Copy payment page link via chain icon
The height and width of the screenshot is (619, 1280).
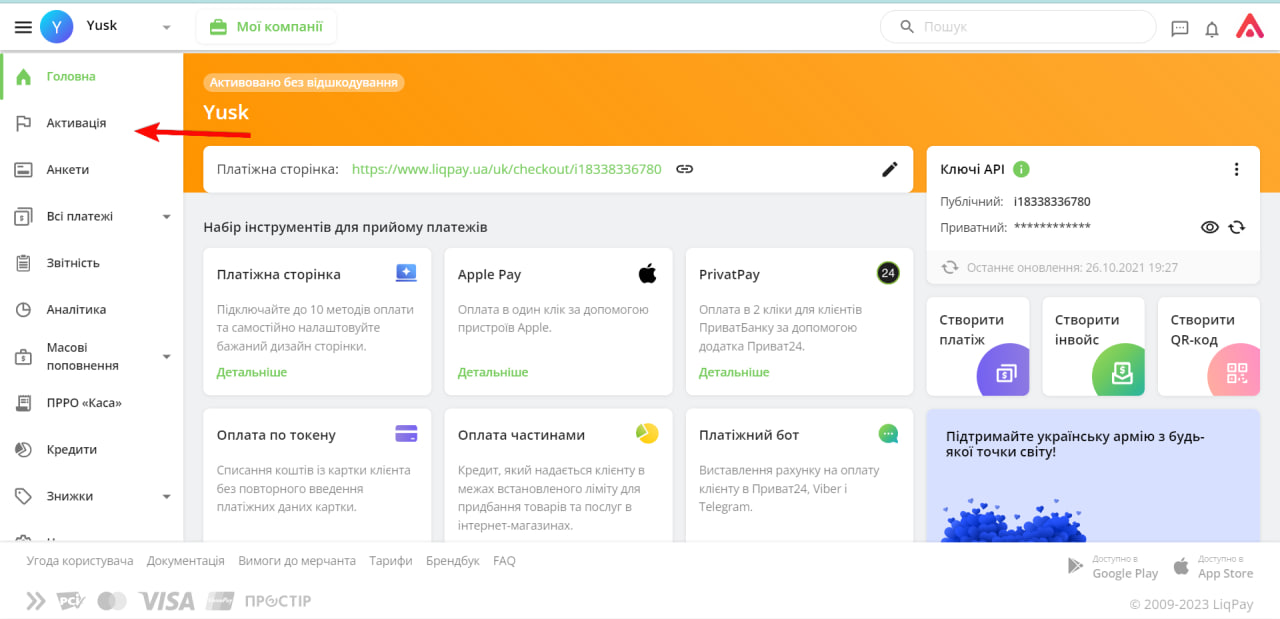(684, 169)
